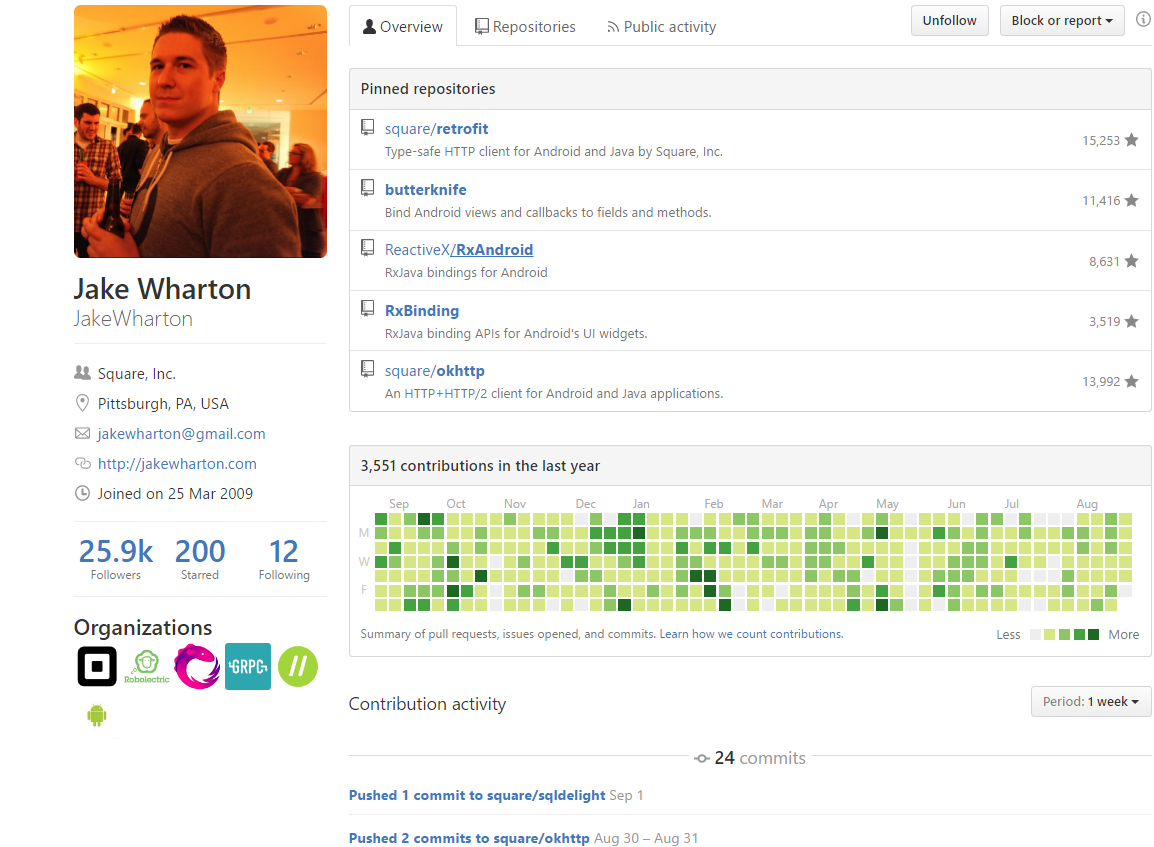The image size is (1154, 847).
Task: Click the repo icon next to ReactiveX/RxAndroid
Action: coord(367,248)
